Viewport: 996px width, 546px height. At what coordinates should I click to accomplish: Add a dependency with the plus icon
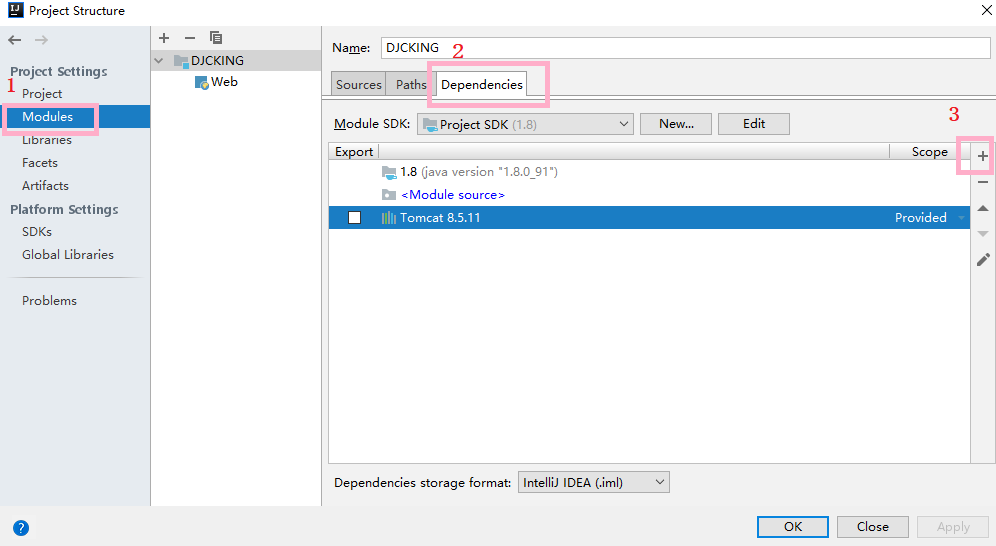click(x=983, y=156)
